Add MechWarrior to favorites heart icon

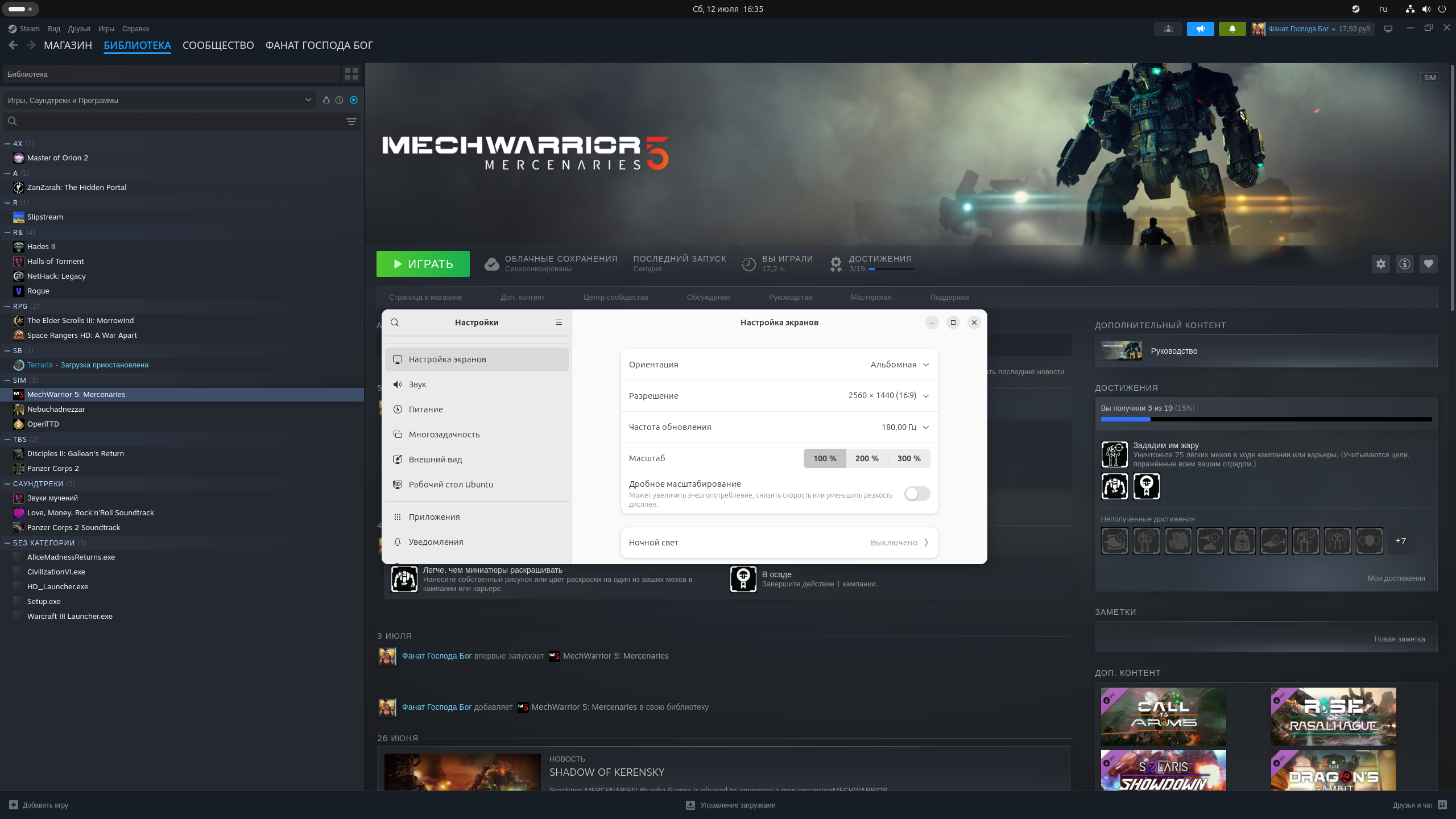coord(1429,264)
